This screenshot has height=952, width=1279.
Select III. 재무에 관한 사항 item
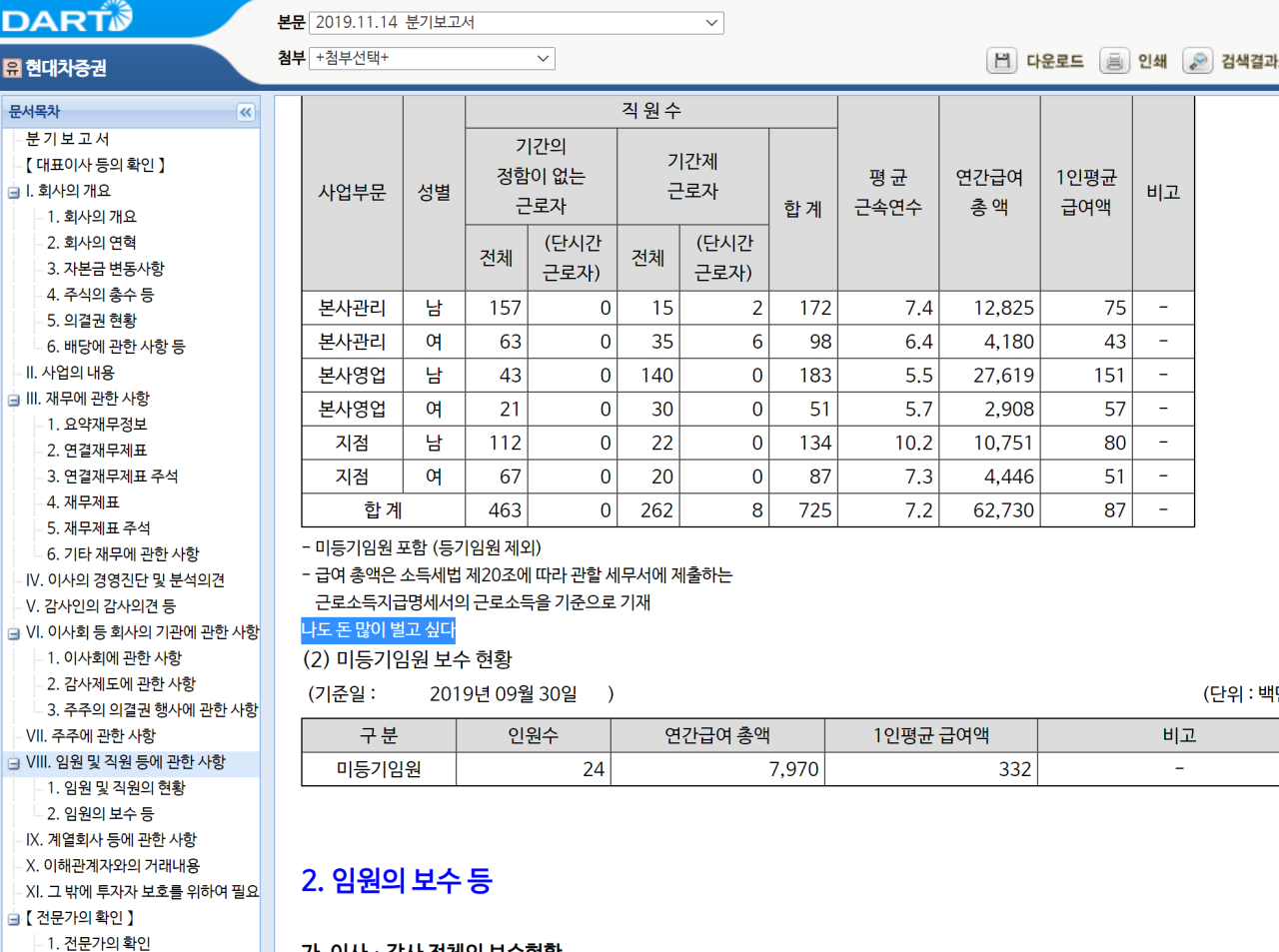[x=87, y=399]
